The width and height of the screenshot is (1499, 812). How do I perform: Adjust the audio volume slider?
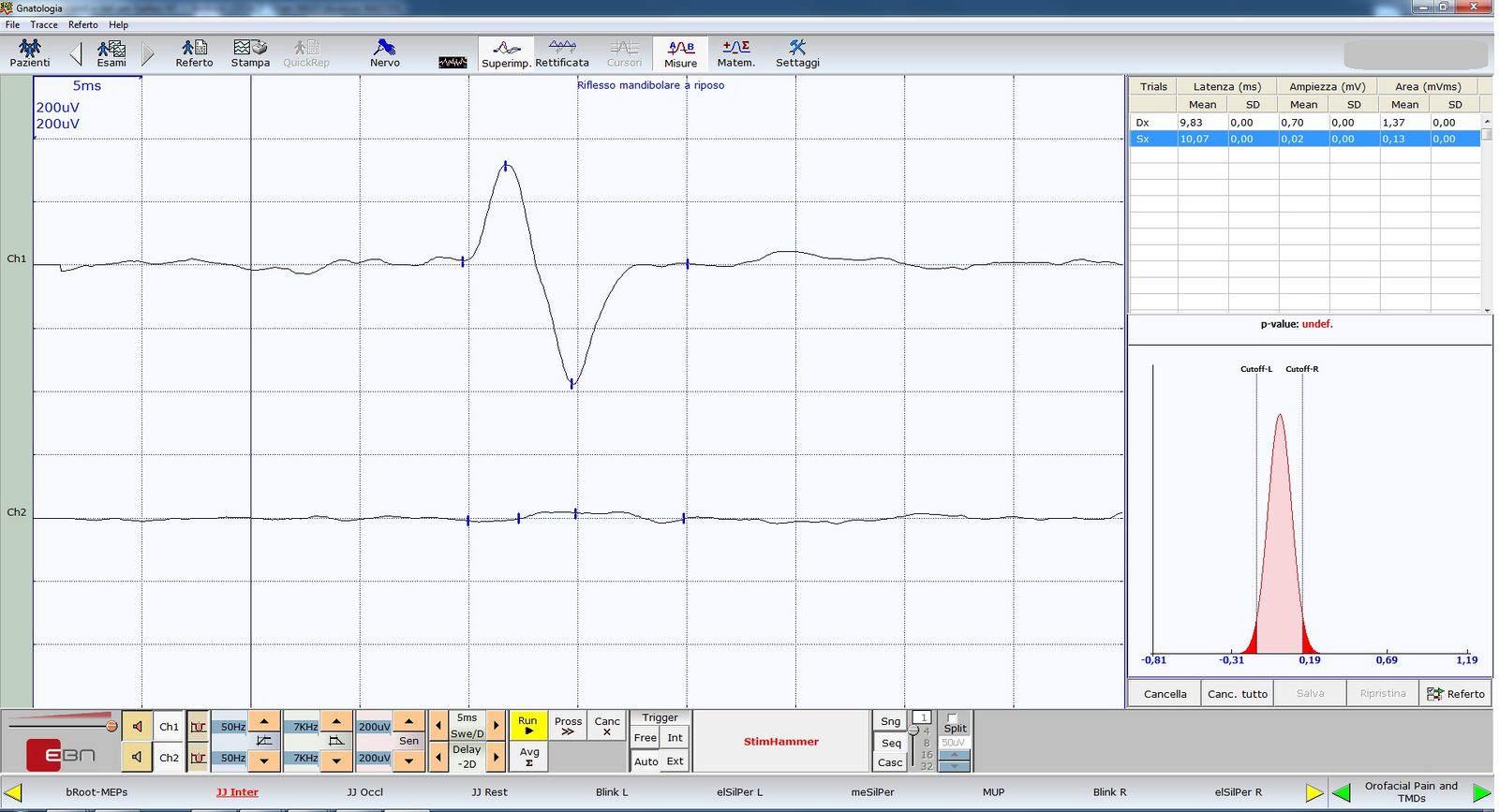(111, 726)
